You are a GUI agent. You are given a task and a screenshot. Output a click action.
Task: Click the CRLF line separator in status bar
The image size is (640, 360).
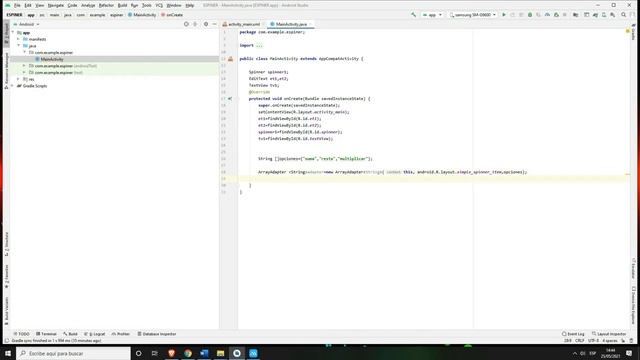pyautogui.click(x=580, y=340)
